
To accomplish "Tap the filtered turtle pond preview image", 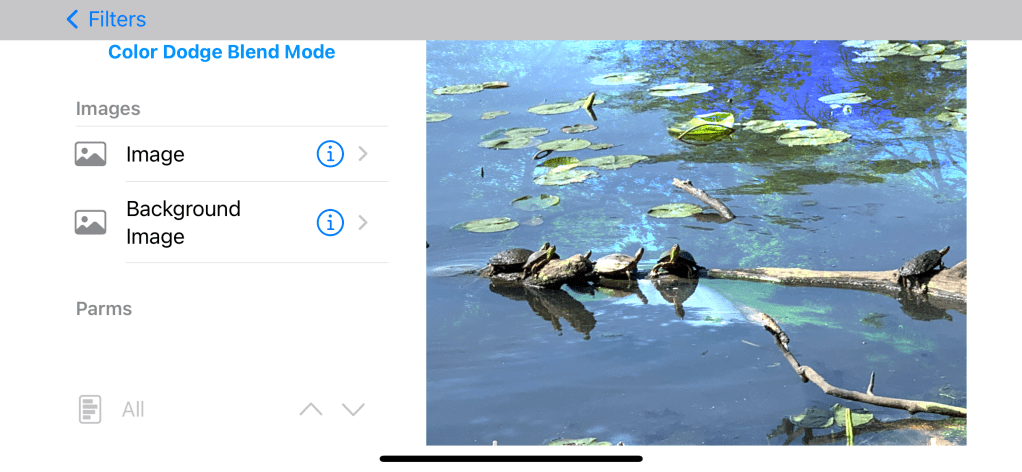I will (x=696, y=243).
